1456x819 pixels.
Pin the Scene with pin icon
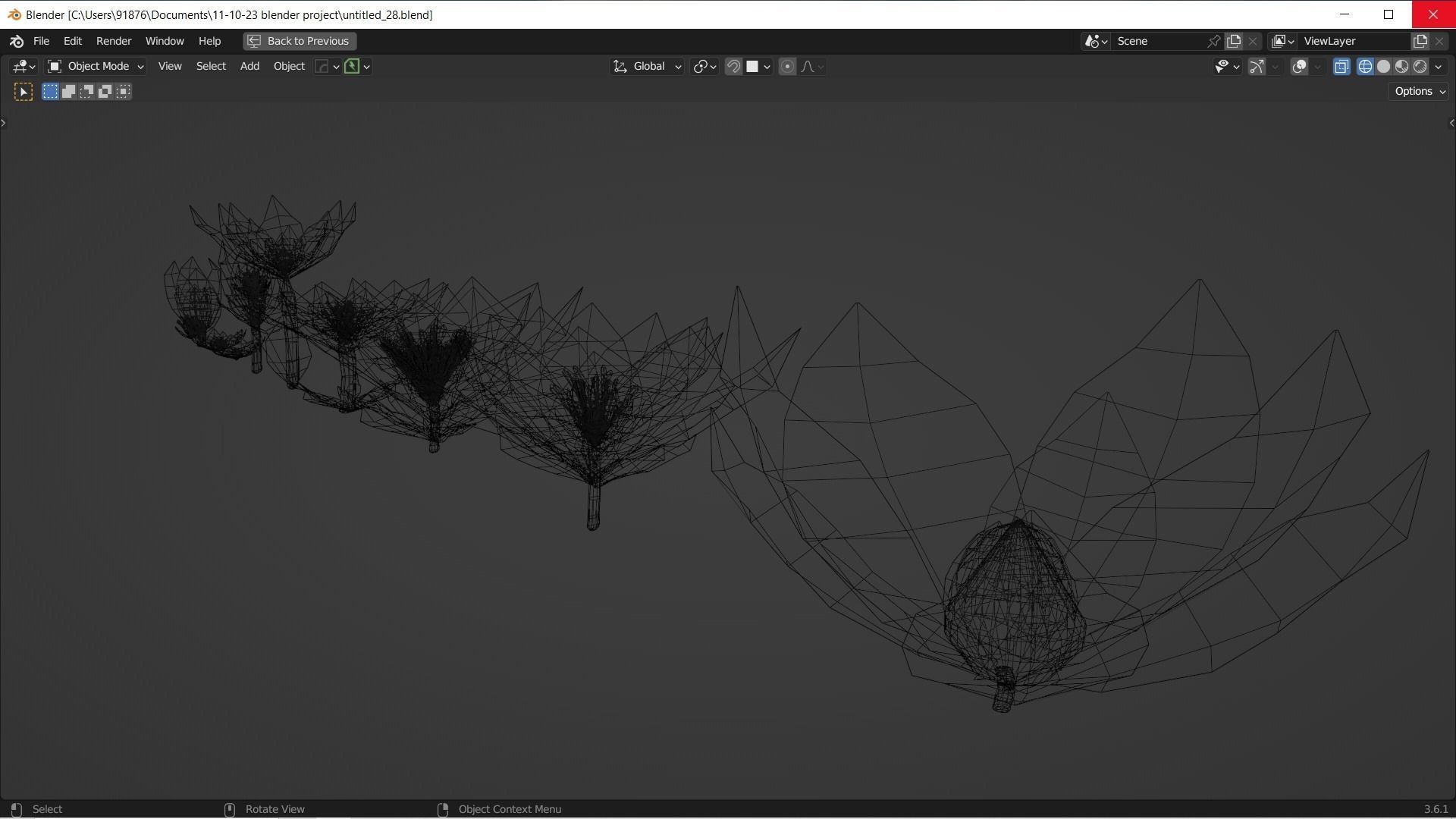(1213, 41)
